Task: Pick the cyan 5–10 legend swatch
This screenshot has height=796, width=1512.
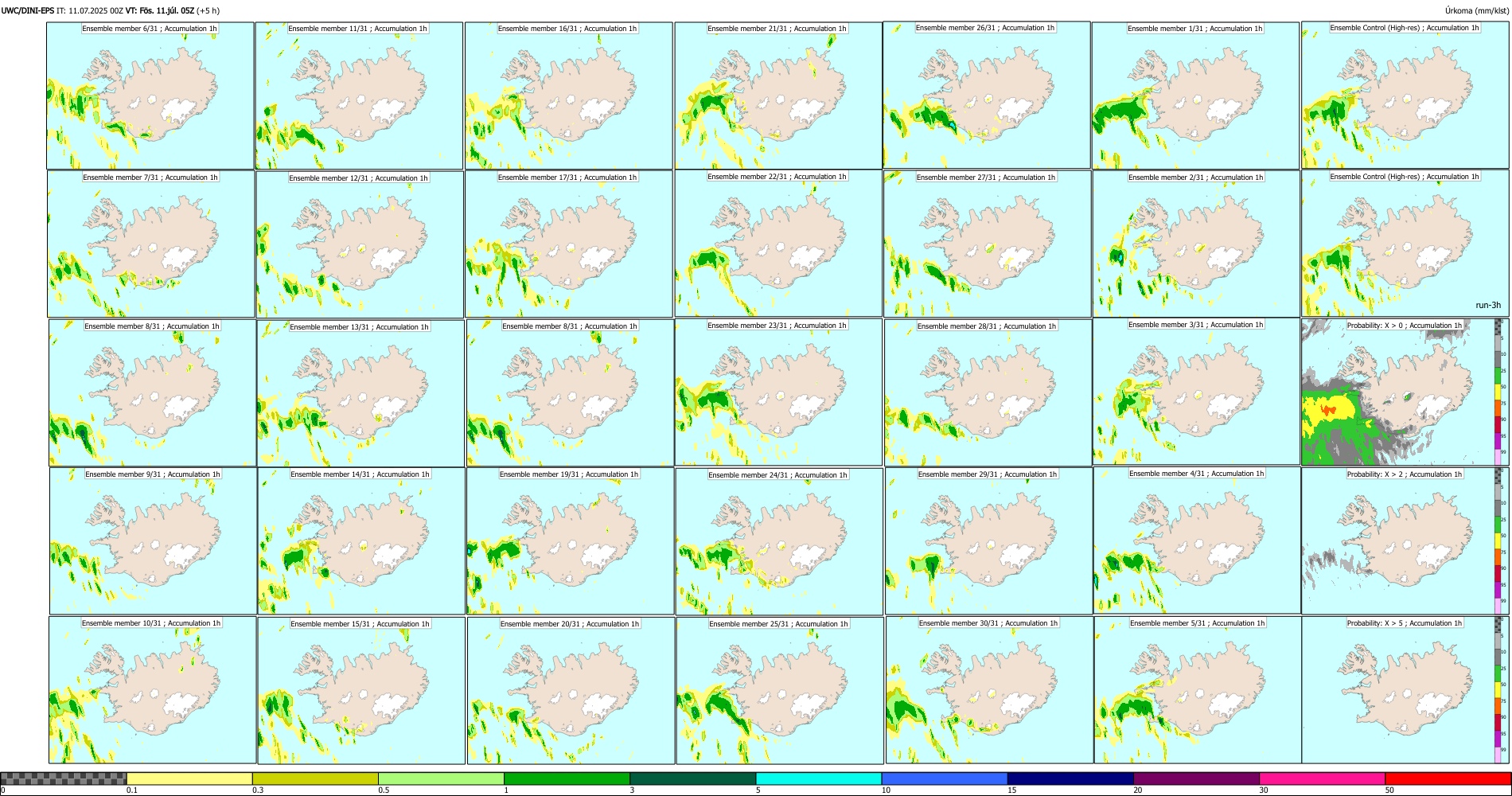Action: tap(819, 778)
